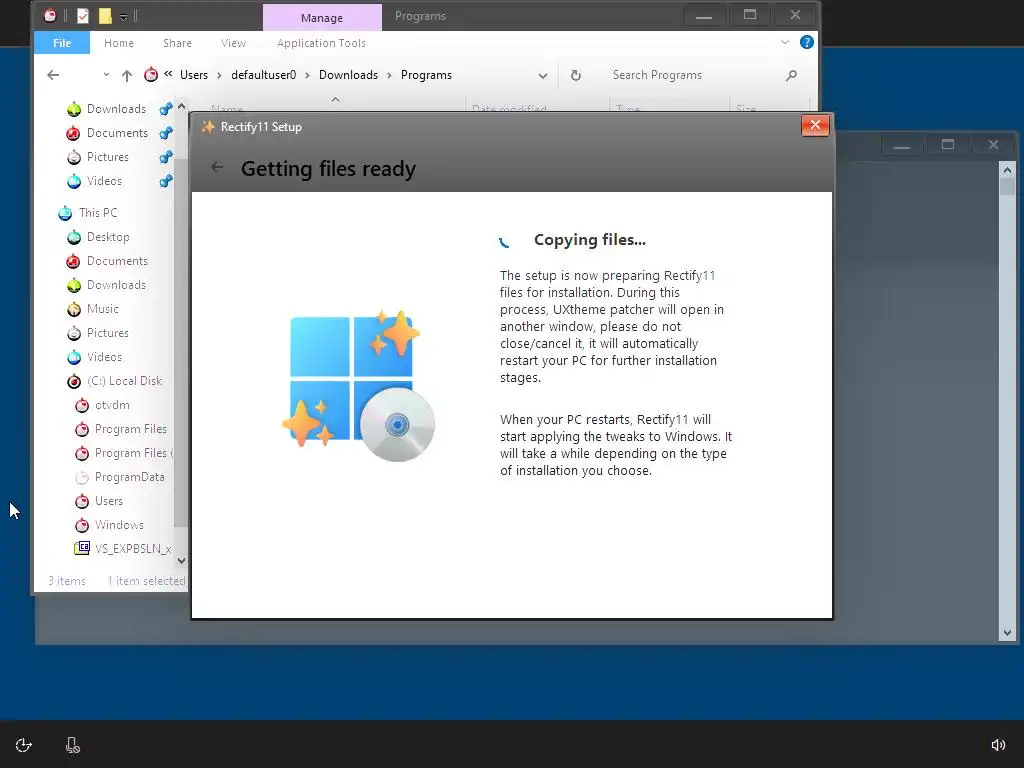This screenshot has width=1024, height=768.
Task: Refresh the Programs folder
Action: click(575, 75)
